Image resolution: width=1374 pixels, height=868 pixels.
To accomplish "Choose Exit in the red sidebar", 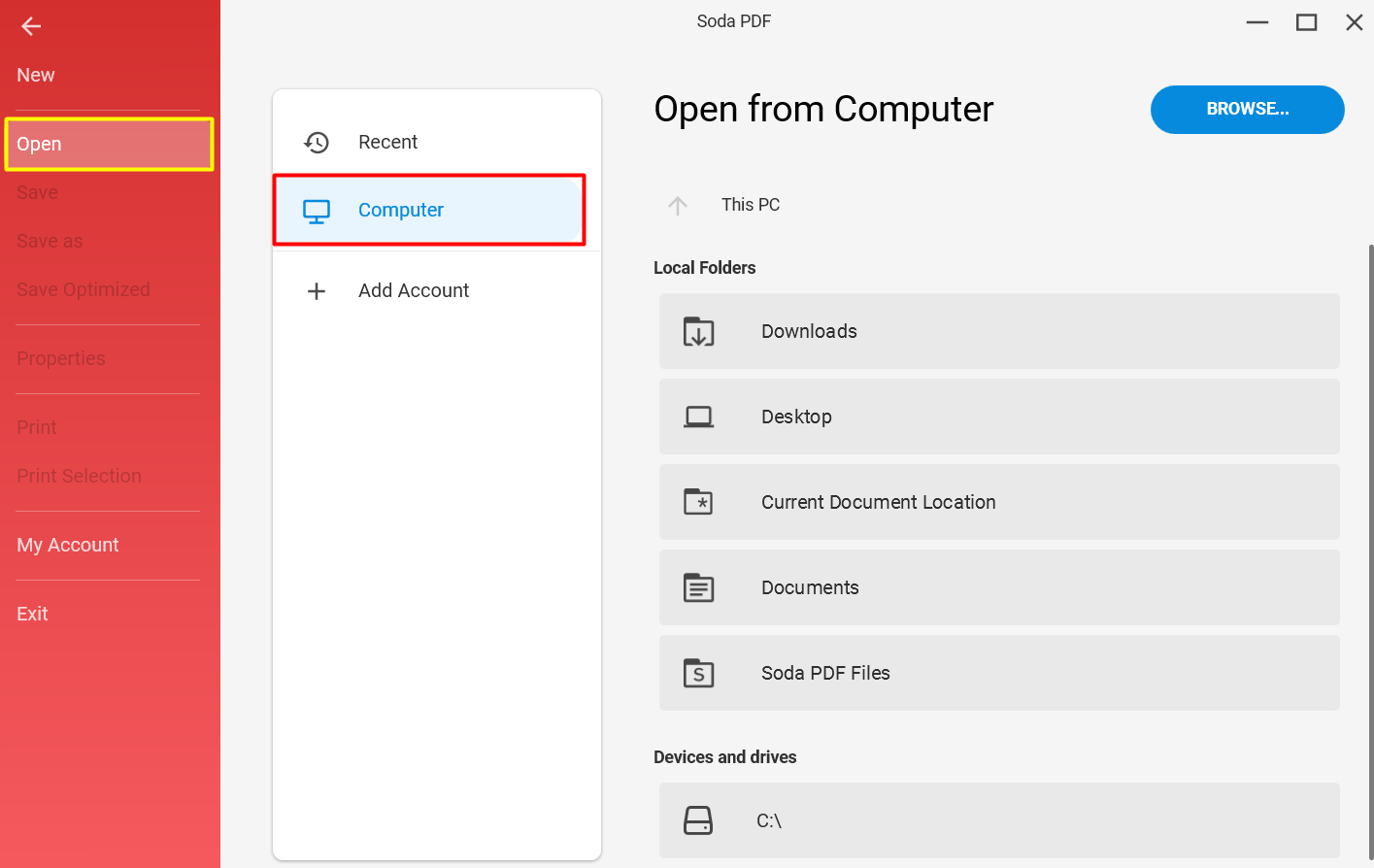I will (x=32, y=614).
